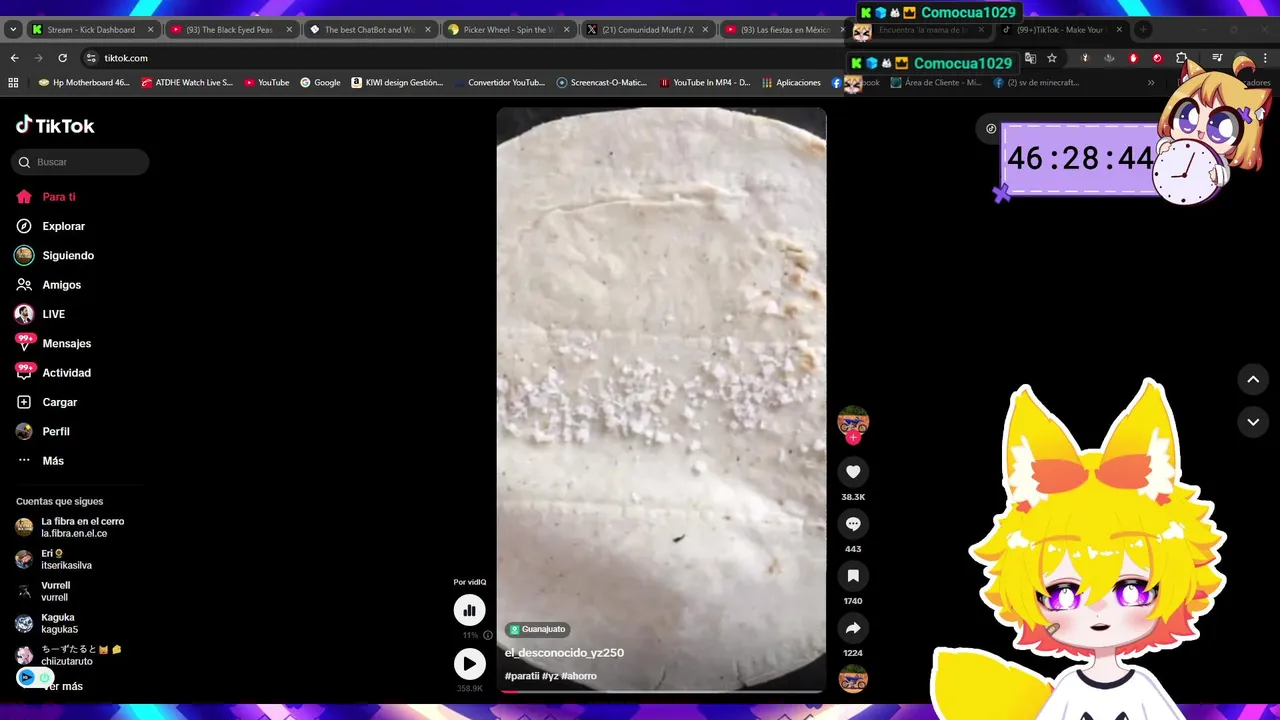This screenshot has width=1280, height=720.
Task: Click the #ahorro hashtag
Action: coord(579,676)
